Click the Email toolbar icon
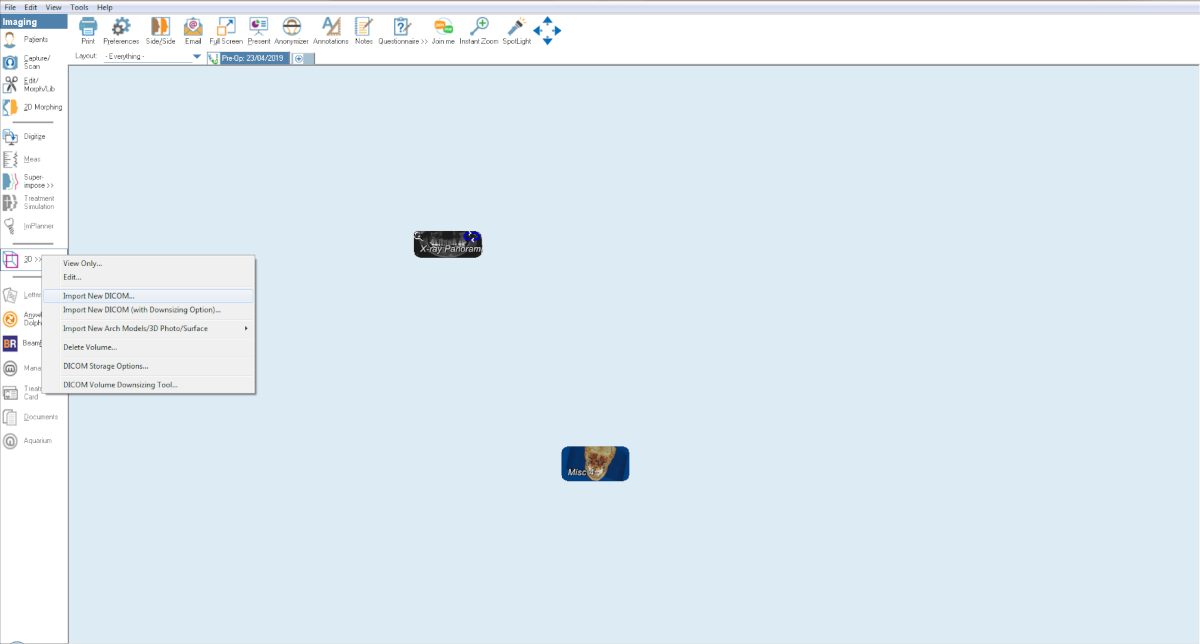Screen dimensions: 1200x644 [193, 27]
